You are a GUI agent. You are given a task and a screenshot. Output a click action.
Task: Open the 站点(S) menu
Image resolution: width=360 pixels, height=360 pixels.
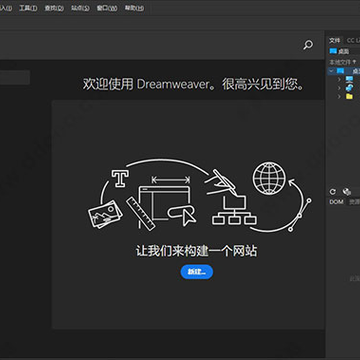pyautogui.click(x=80, y=8)
